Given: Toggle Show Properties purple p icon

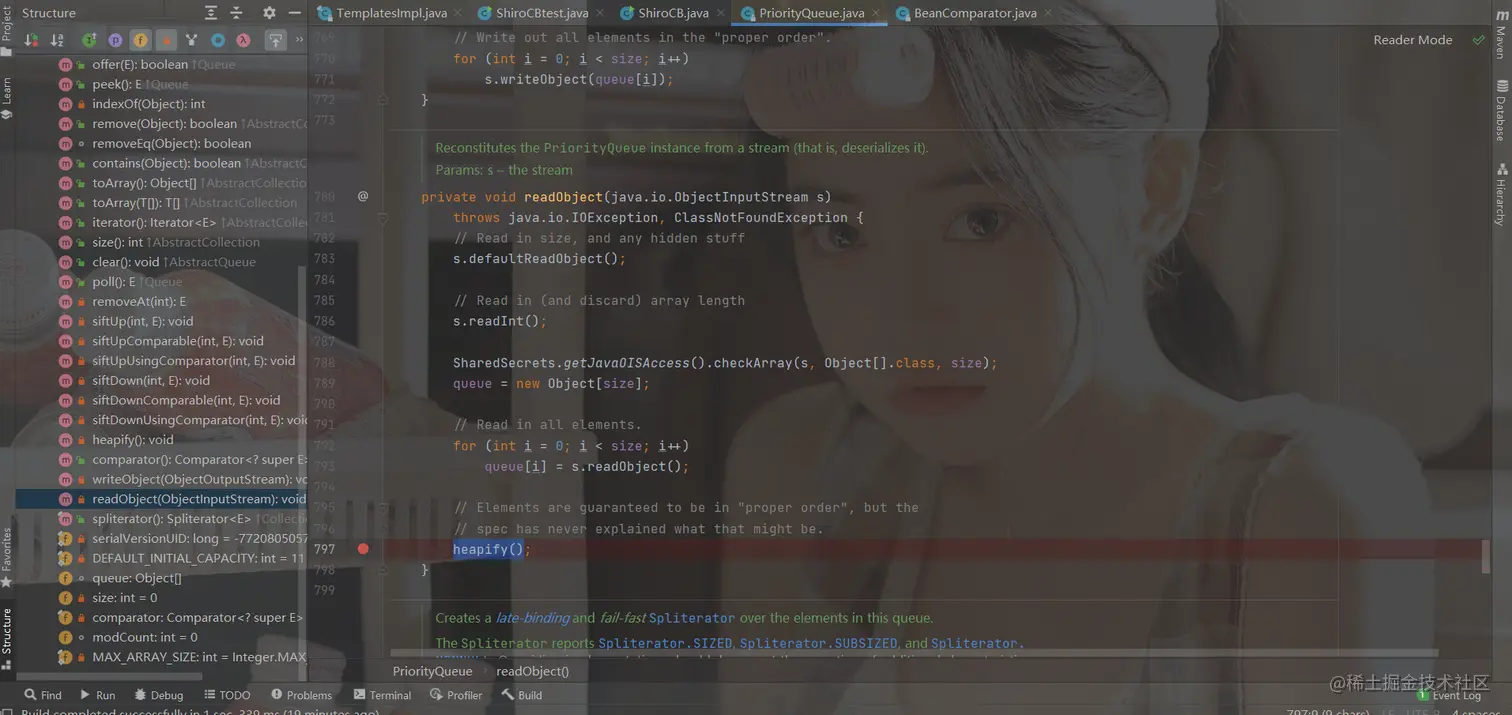Looking at the screenshot, I should pyautogui.click(x=115, y=40).
